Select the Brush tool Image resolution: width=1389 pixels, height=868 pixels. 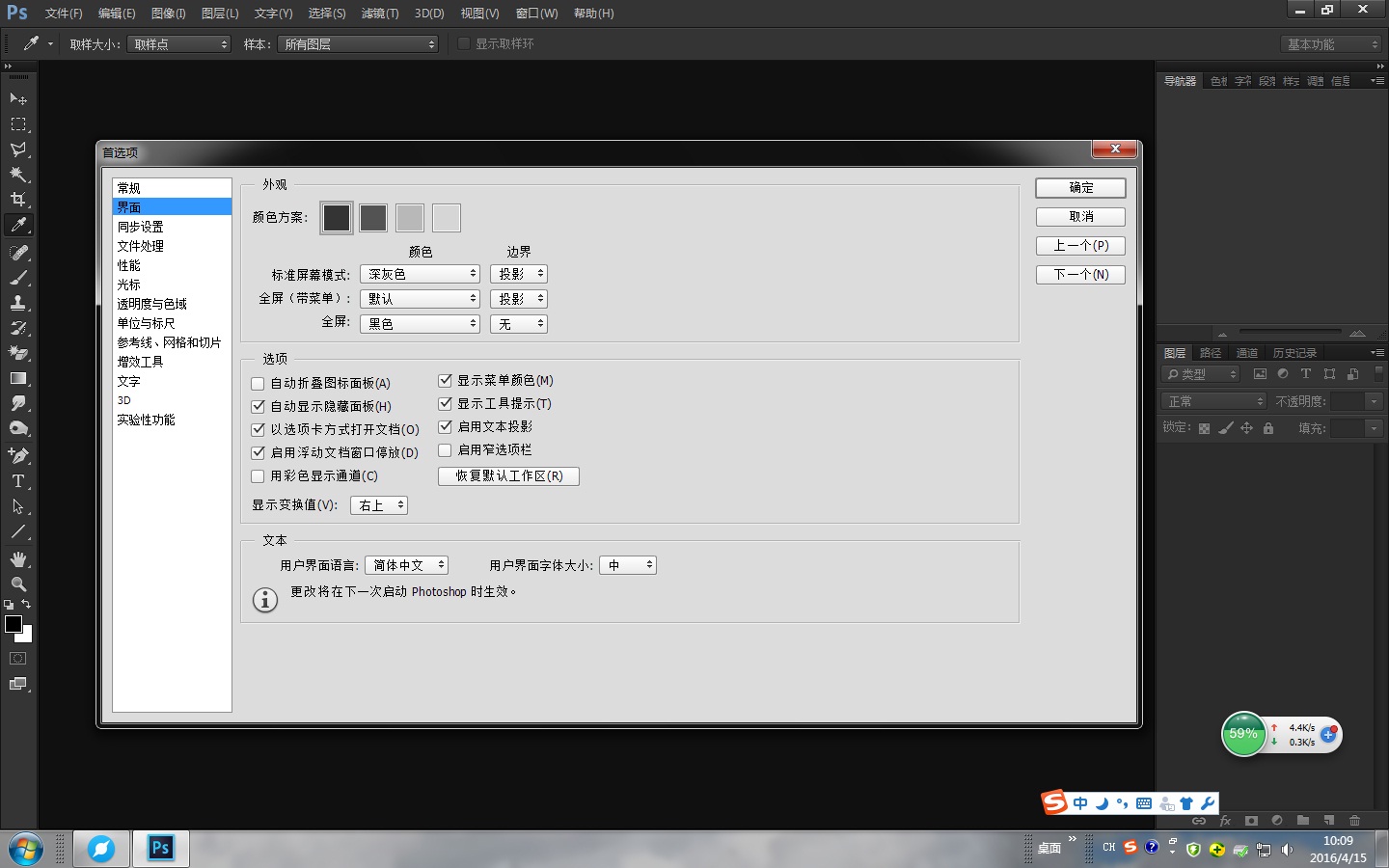[x=18, y=278]
